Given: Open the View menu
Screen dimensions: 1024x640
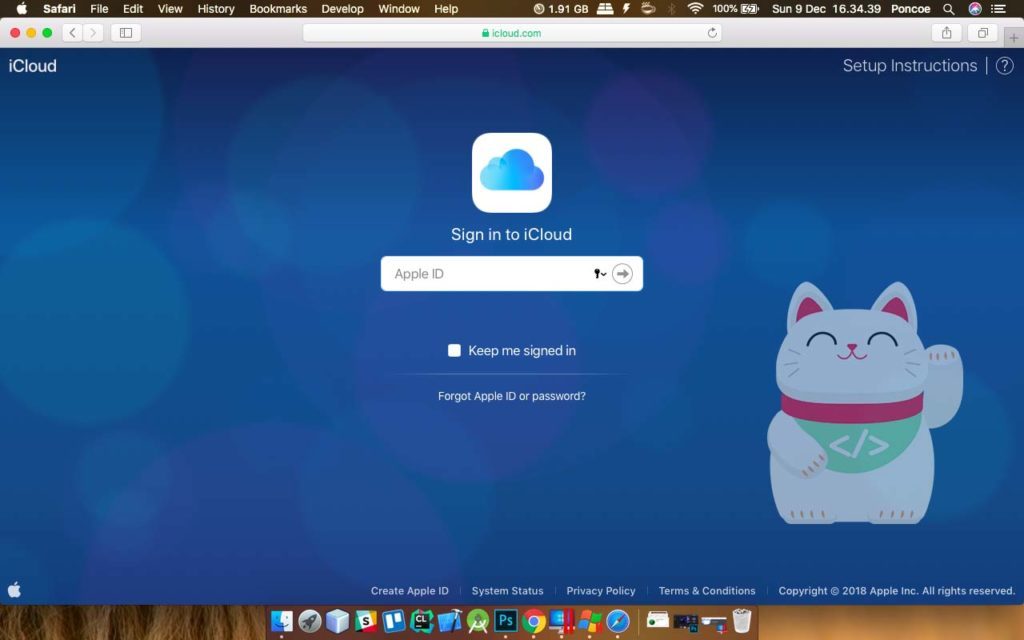Looking at the screenshot, I should 170,9.
